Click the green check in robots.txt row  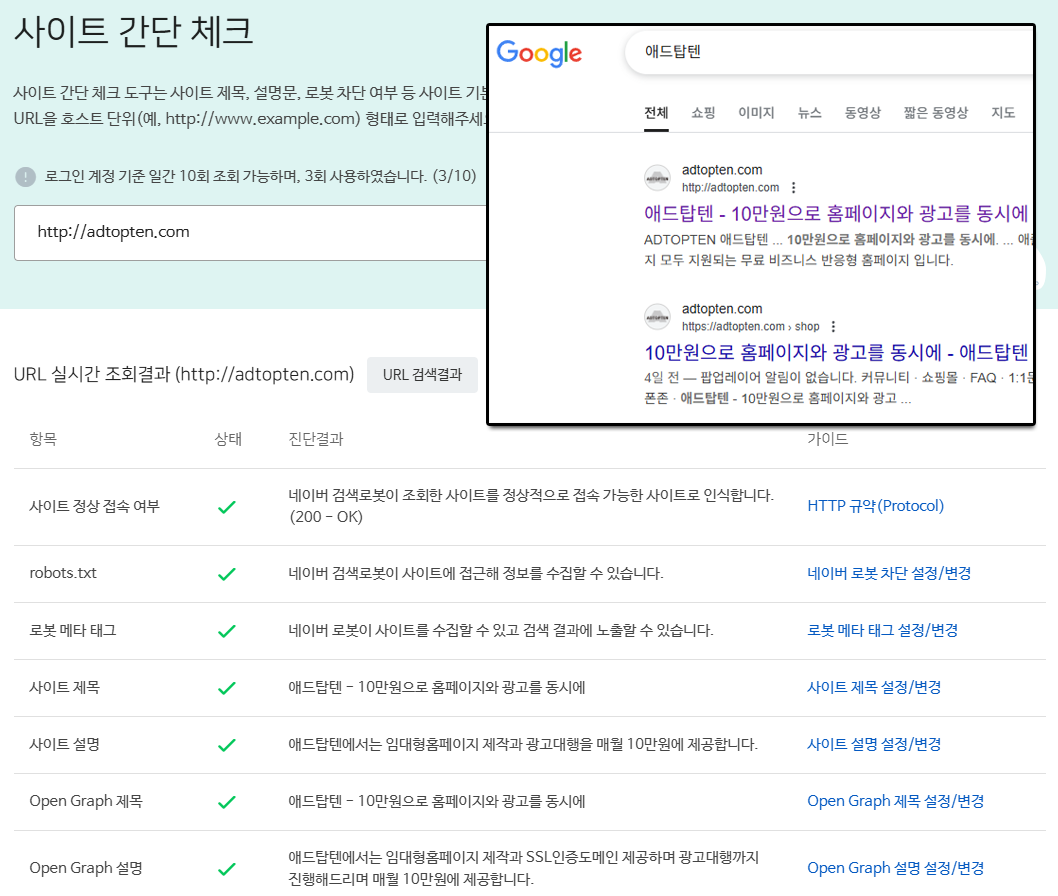(227, 574)
